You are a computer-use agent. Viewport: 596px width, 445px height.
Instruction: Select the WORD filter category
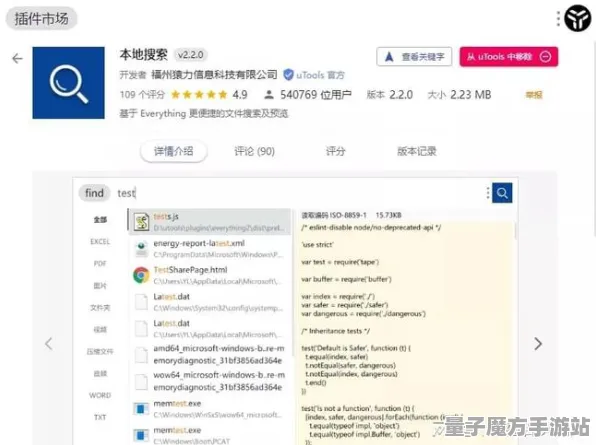pos(100,395)
